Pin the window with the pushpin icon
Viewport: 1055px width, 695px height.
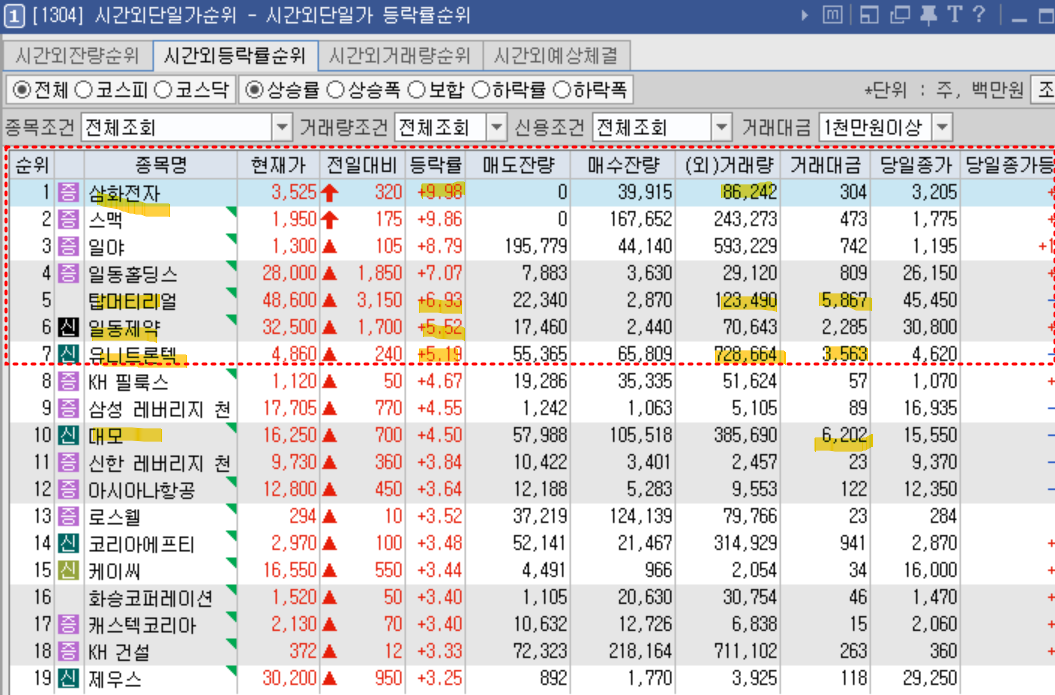(929, 15)
